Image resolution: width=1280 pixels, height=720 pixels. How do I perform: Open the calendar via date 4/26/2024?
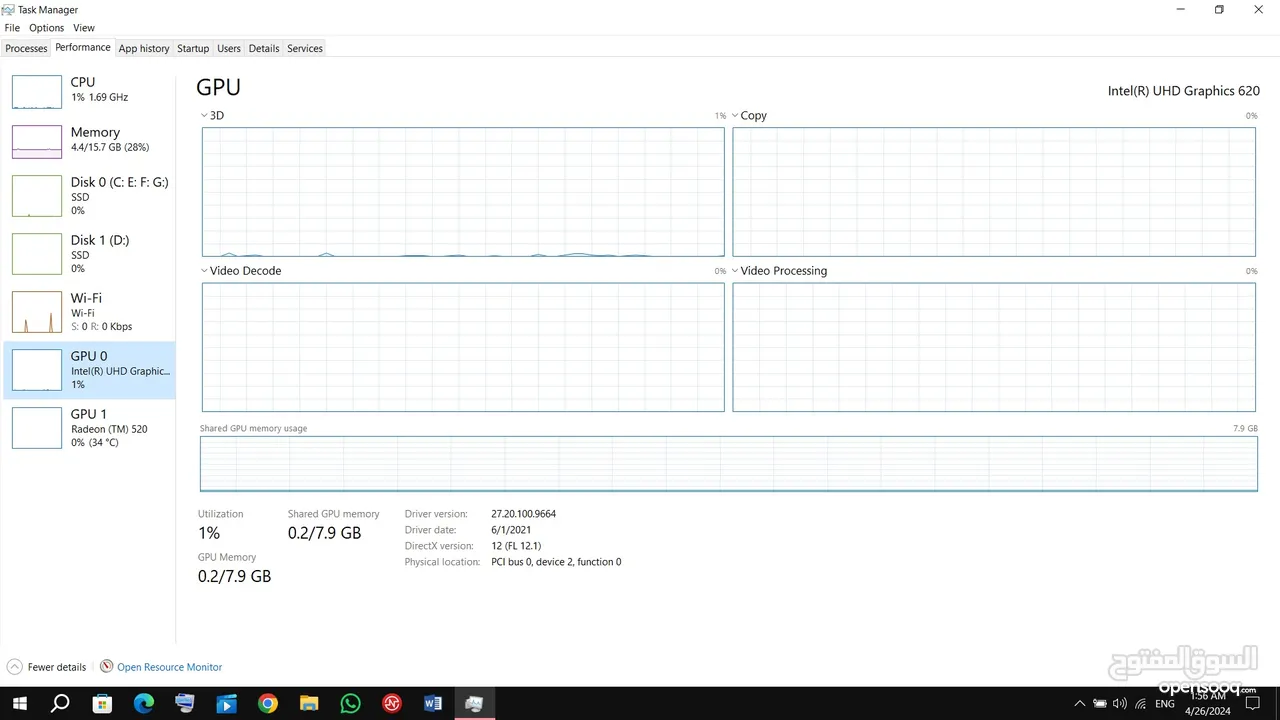[x=1209, y=711]
